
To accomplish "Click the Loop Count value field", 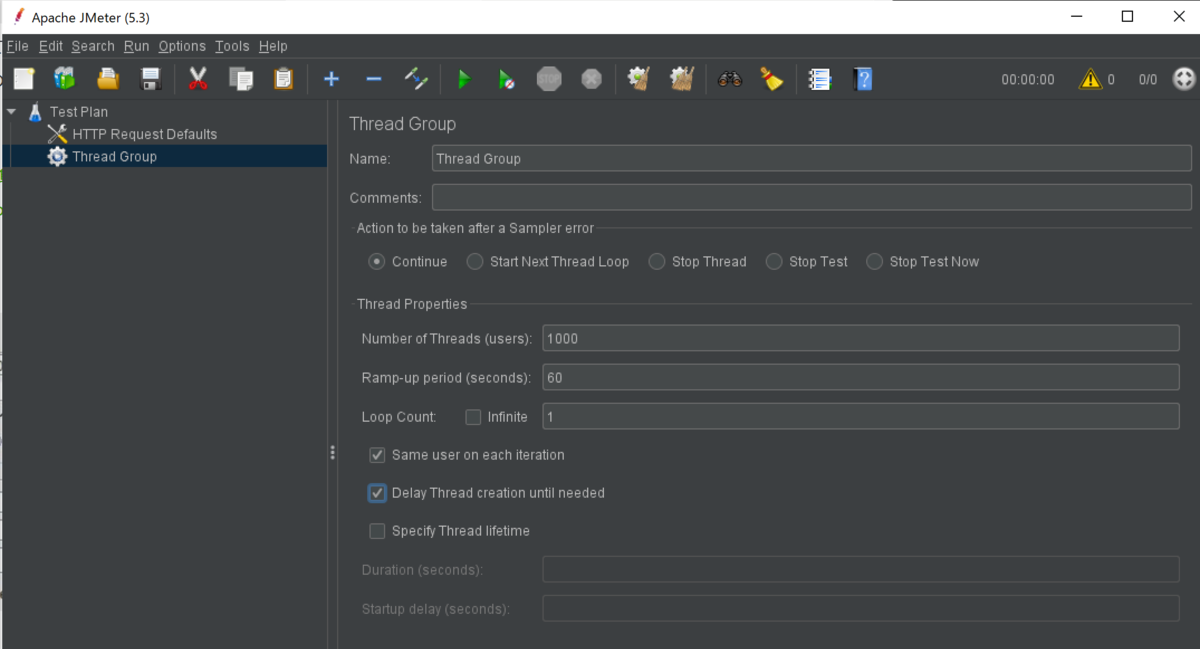I will [861, 416].
